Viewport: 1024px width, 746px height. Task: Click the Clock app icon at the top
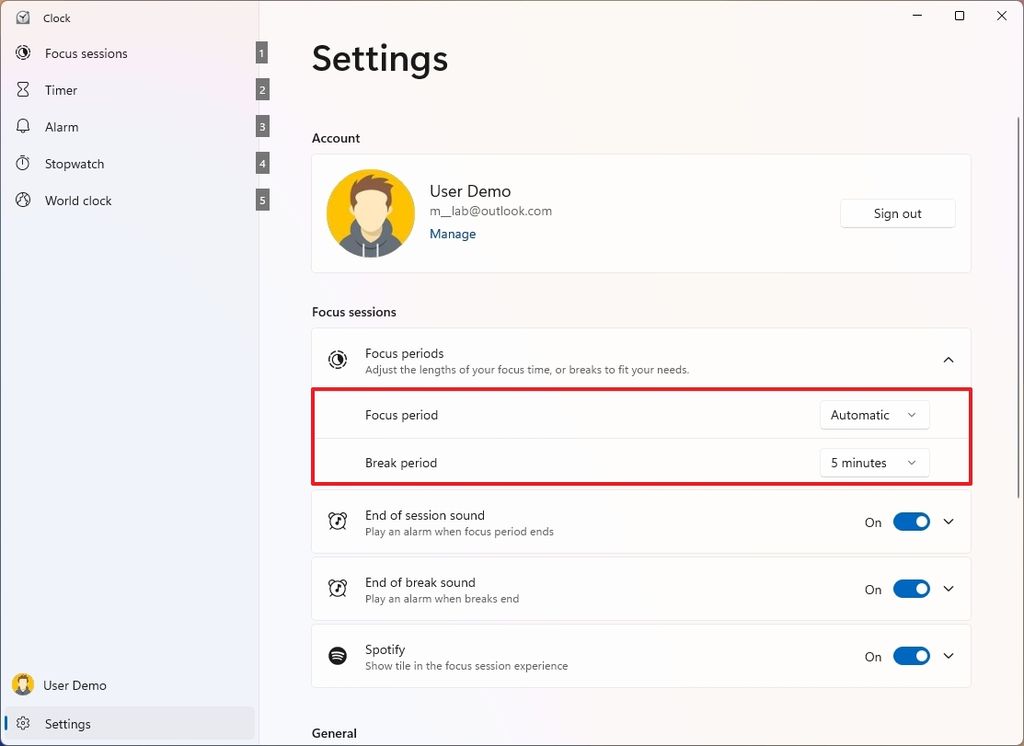(x=22, y=17)
